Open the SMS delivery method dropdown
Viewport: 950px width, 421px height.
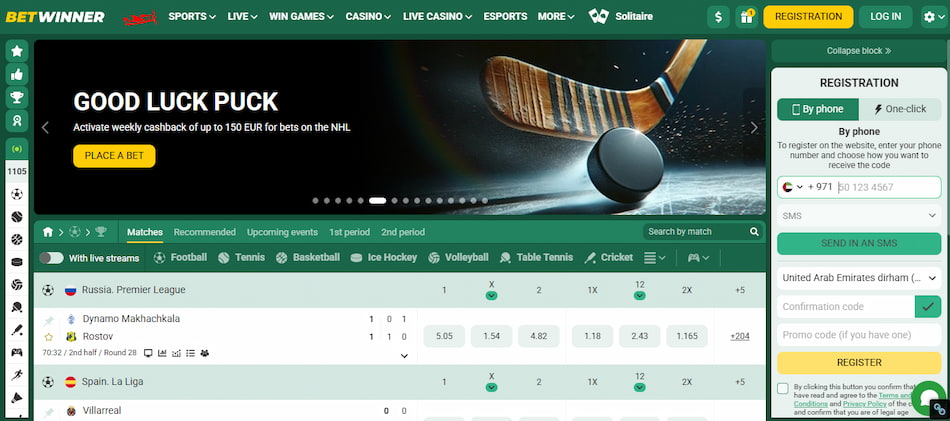pyautogui.click(x=859, y=215)
